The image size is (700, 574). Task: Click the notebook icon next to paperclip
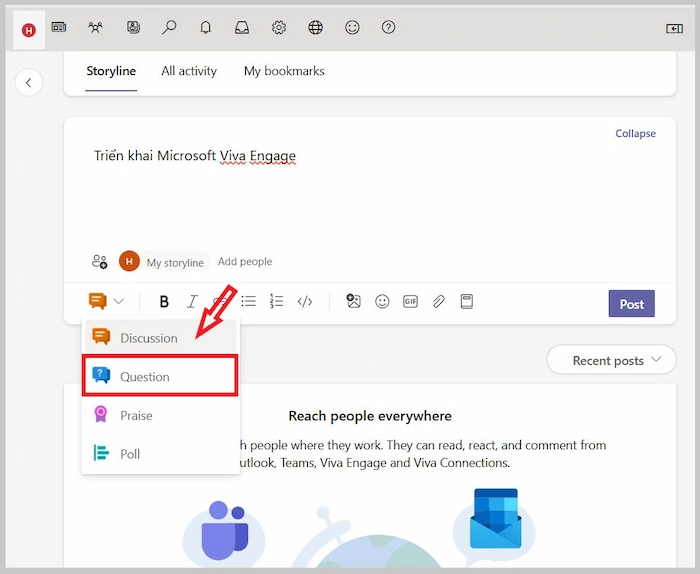[x=467, y=301]
